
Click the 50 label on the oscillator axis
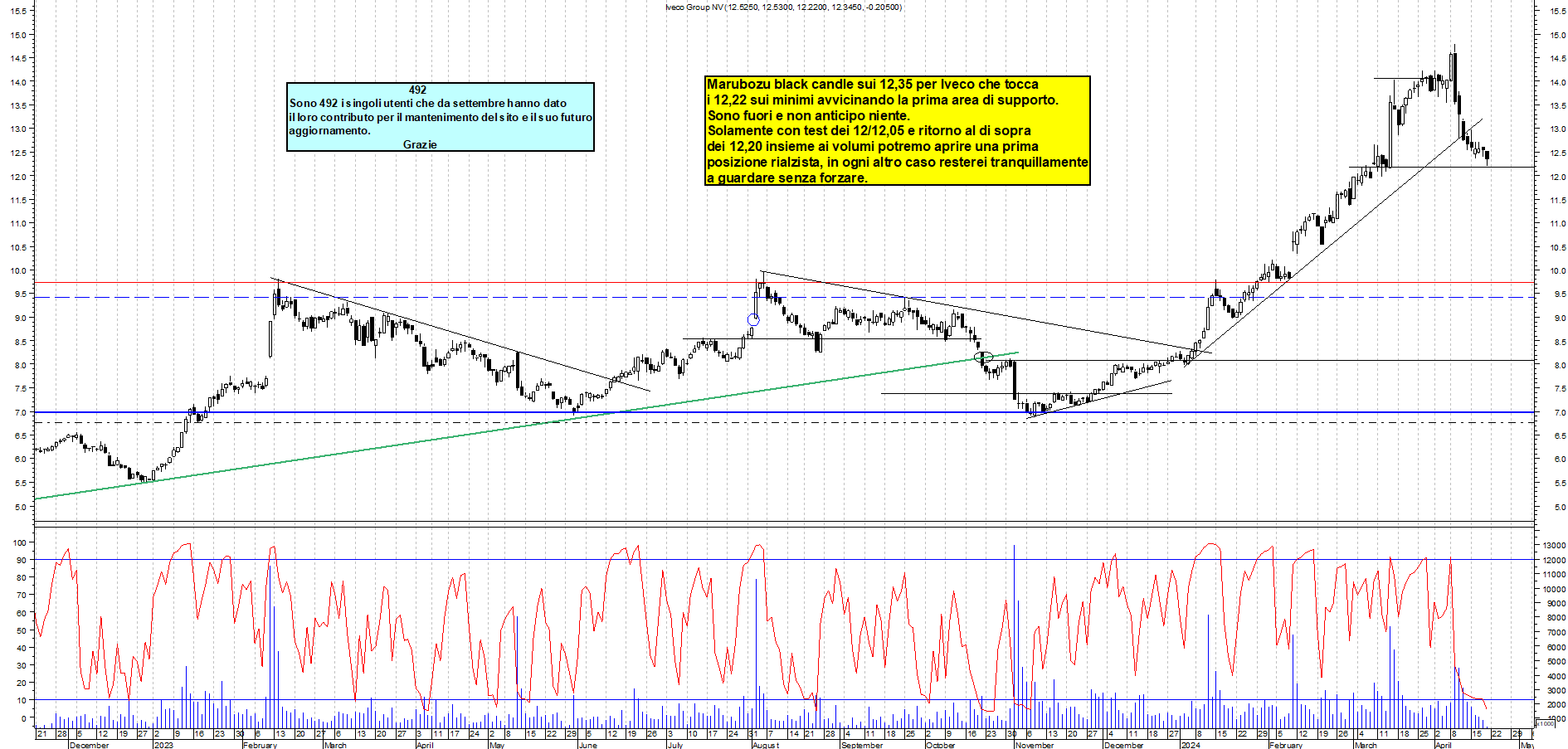(x=21, y=630)
